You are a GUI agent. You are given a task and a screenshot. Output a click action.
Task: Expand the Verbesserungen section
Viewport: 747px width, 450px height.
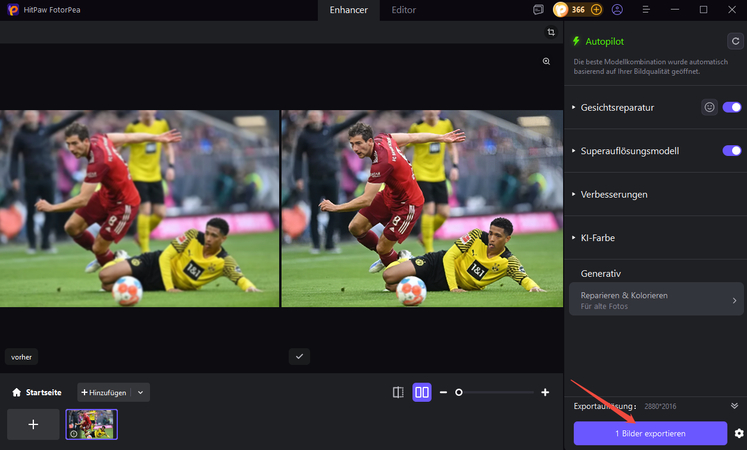coord(614,194)
